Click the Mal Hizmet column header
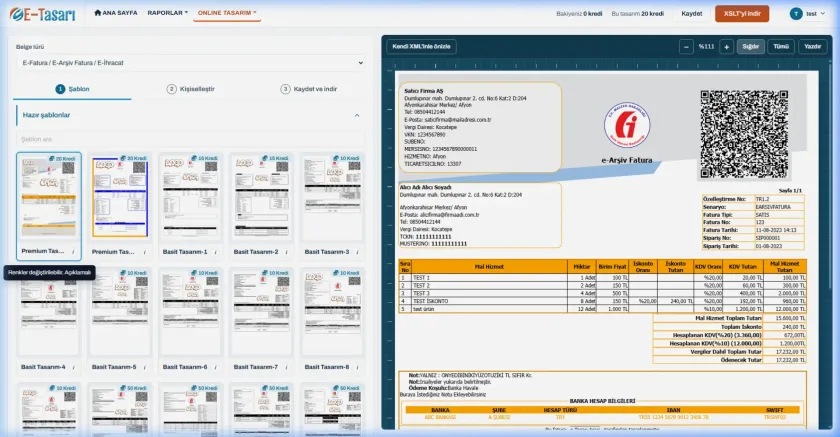Viewport: 840px width, 437px height. pos(489,267)
